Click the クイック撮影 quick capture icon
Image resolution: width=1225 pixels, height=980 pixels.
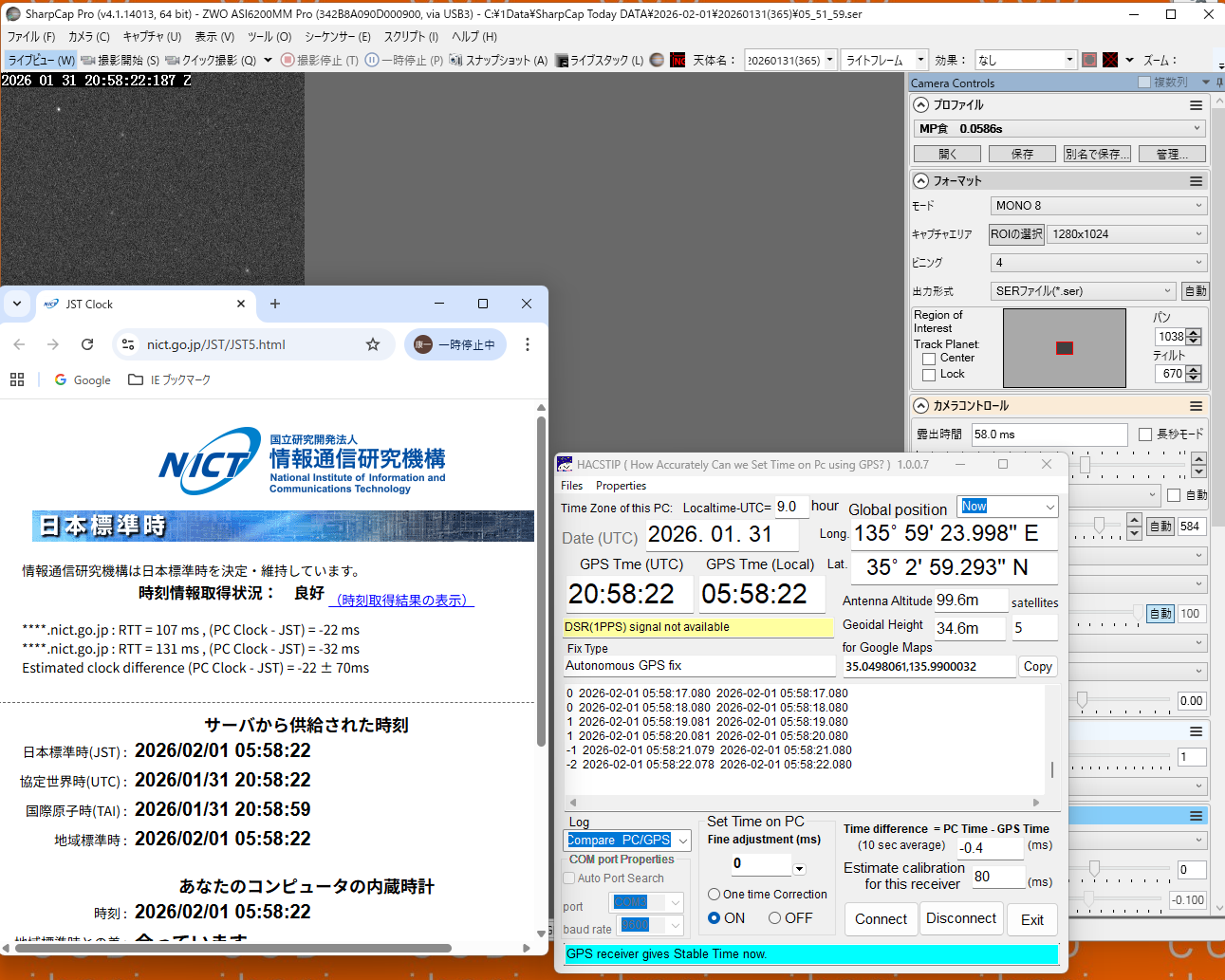pyautogui.click(x=173, y=60)
